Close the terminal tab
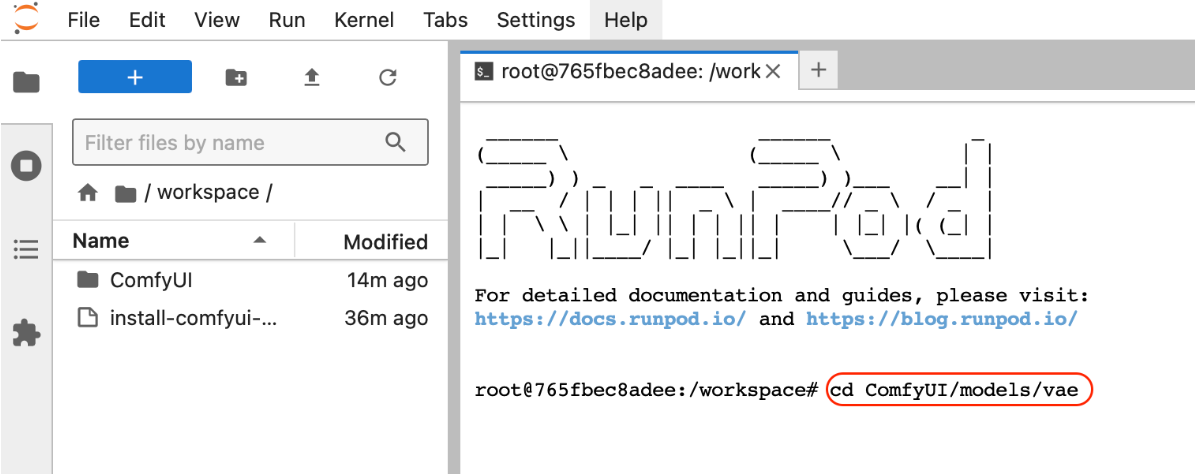This screenshot has width=1195, height=474. click(x=773, y=71)
